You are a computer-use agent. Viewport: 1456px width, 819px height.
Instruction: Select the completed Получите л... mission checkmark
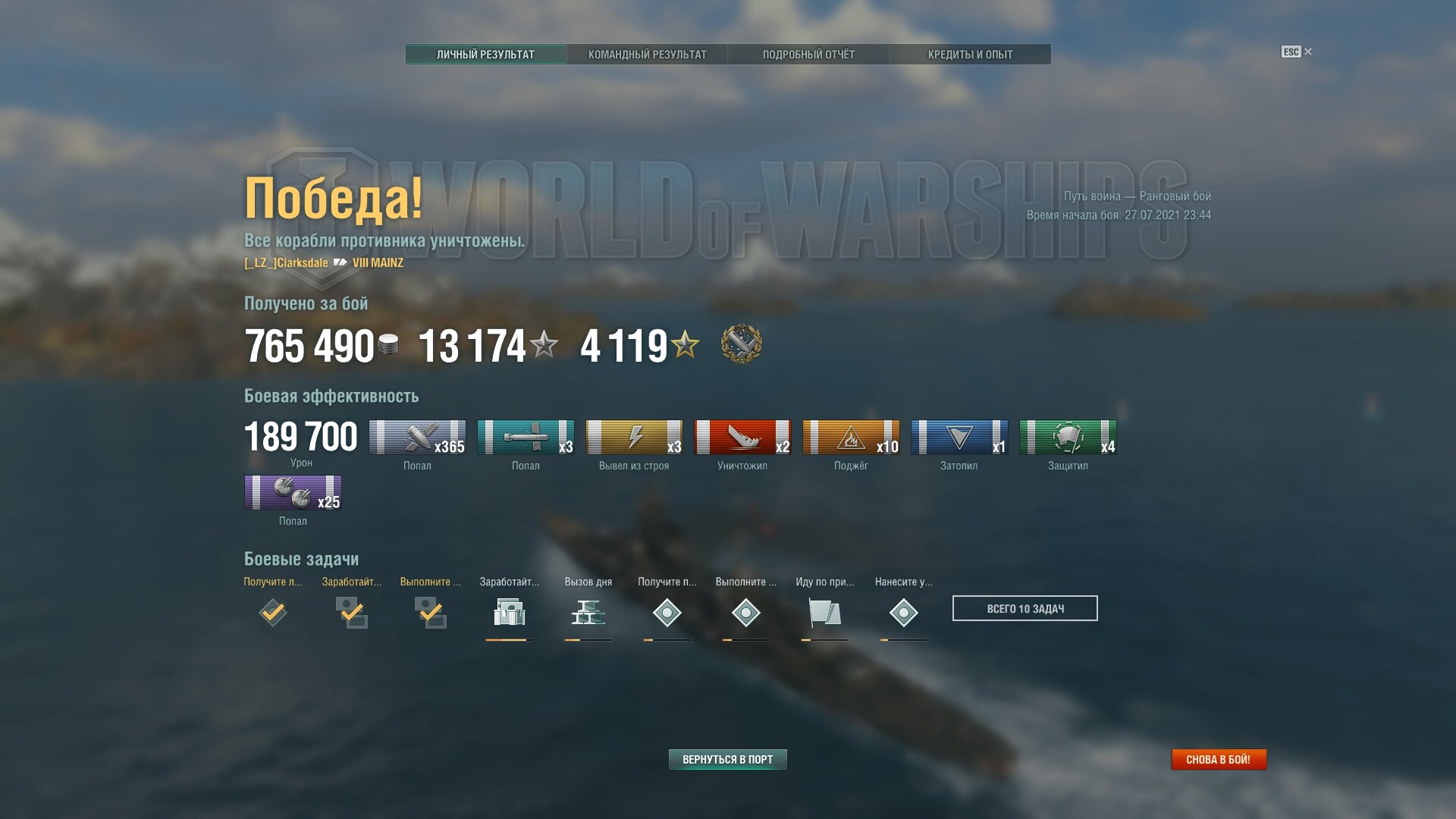tap(273, 613)
